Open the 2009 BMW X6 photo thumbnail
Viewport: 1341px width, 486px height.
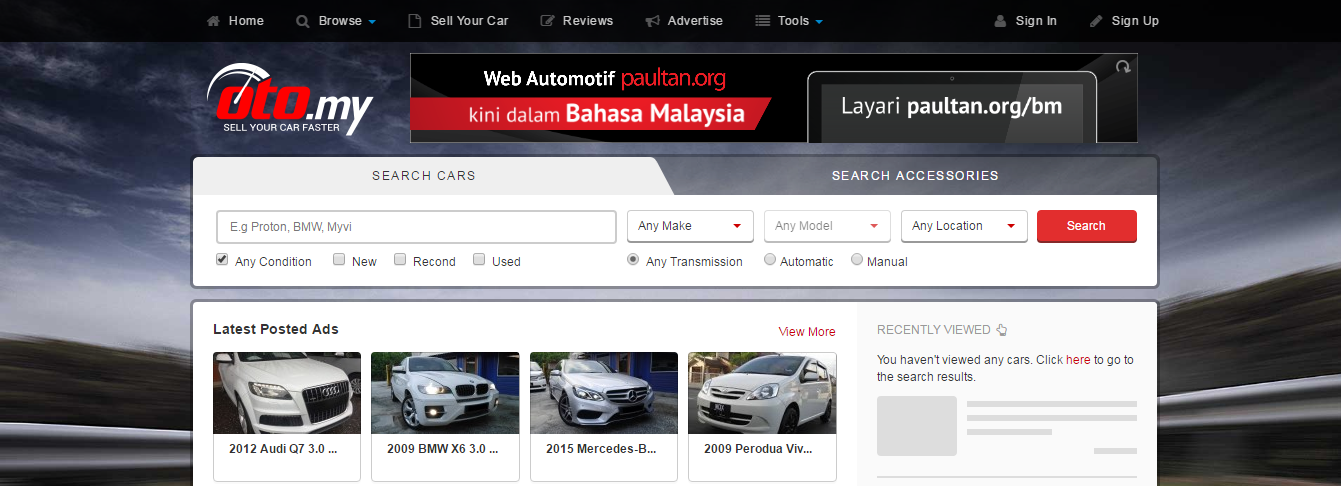(x=445, y=393)
